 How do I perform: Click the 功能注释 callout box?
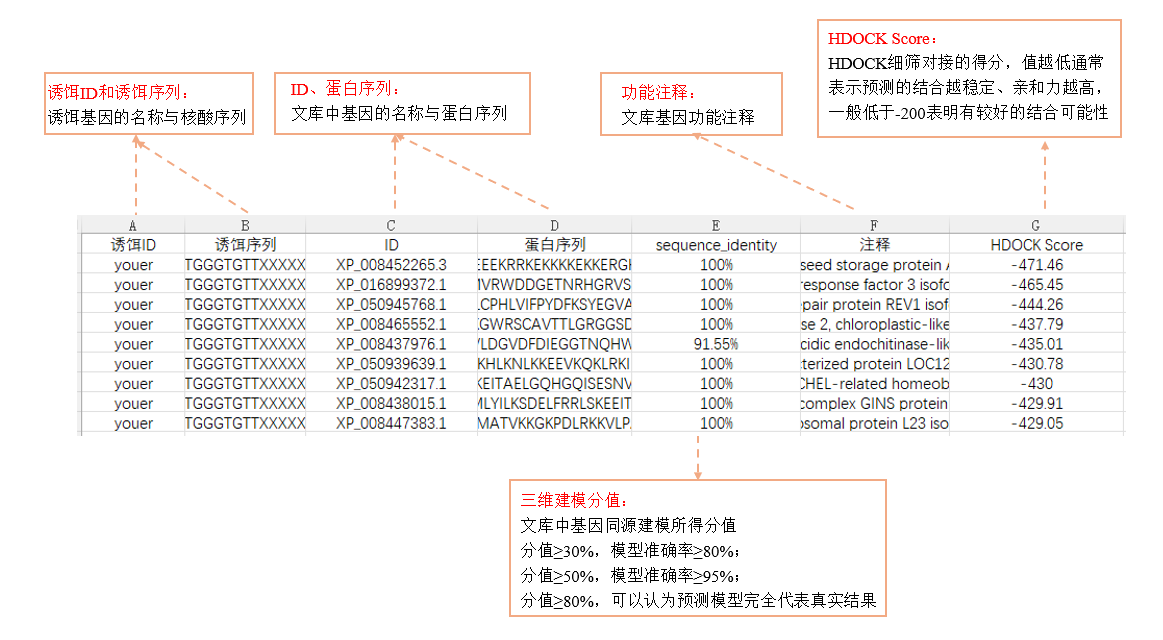tap(688, 104)
